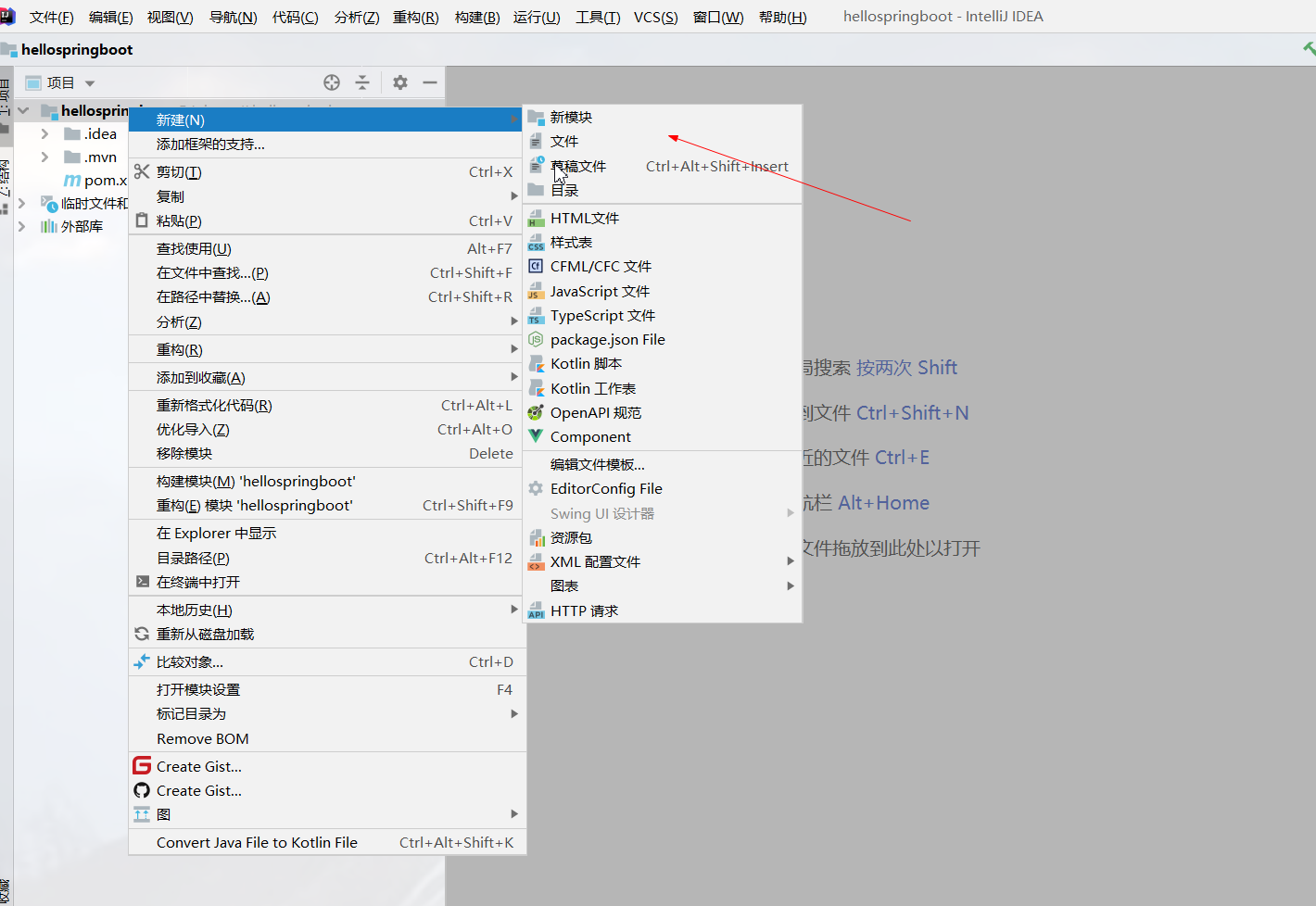This screenshot has width=1316, height=906.
Task: Open the VCS(S) menu
Action: [655, 17]
